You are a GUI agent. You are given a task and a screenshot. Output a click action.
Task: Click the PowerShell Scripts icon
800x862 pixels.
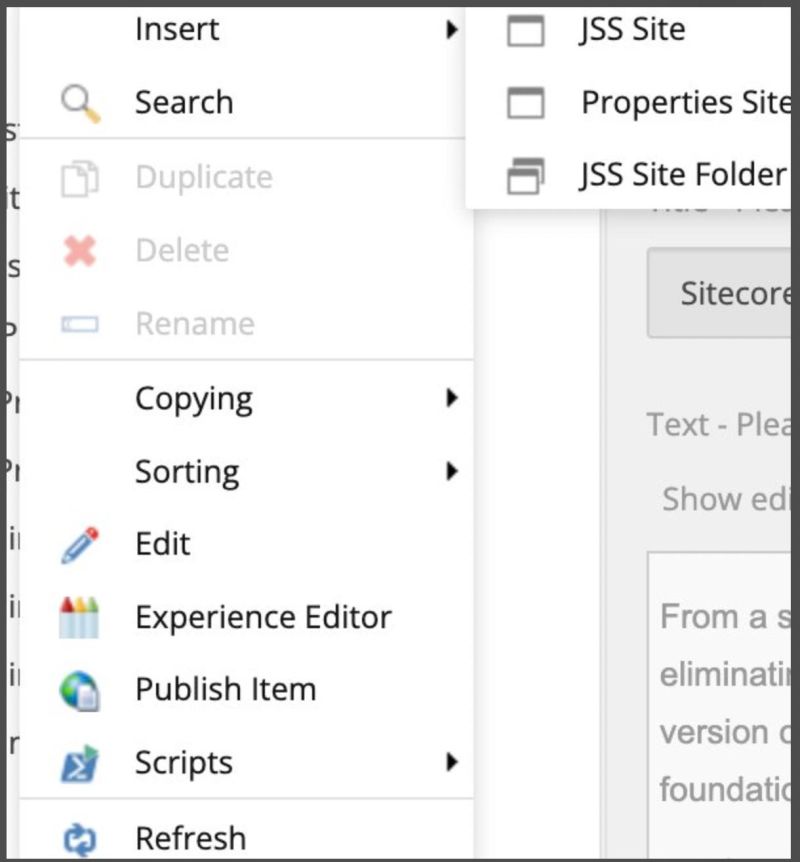(79, 764)
